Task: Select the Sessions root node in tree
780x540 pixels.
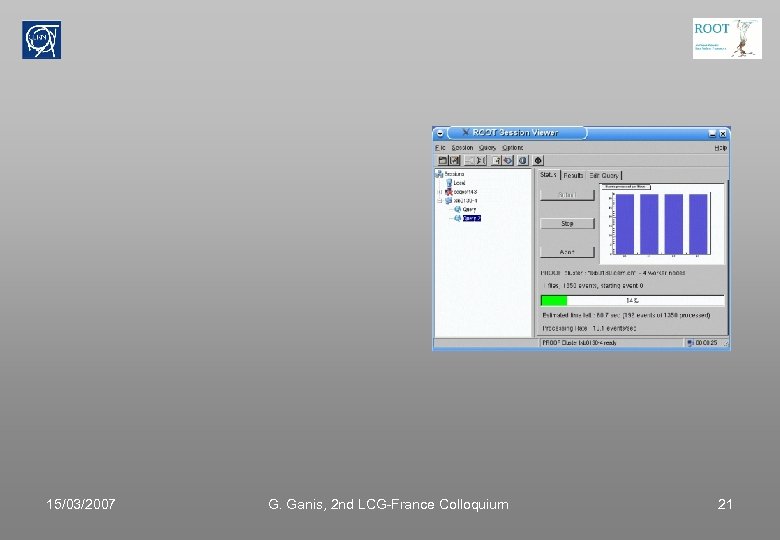Action: (450, 174)
